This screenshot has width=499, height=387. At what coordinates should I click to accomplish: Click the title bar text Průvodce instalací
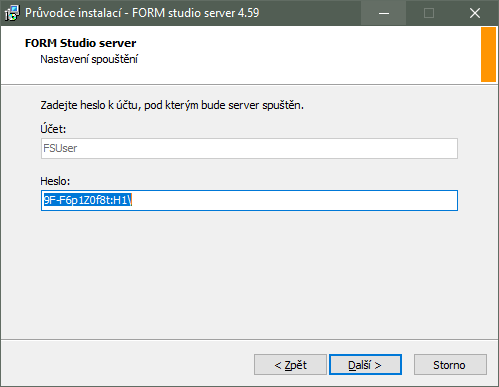click(73, 13)
